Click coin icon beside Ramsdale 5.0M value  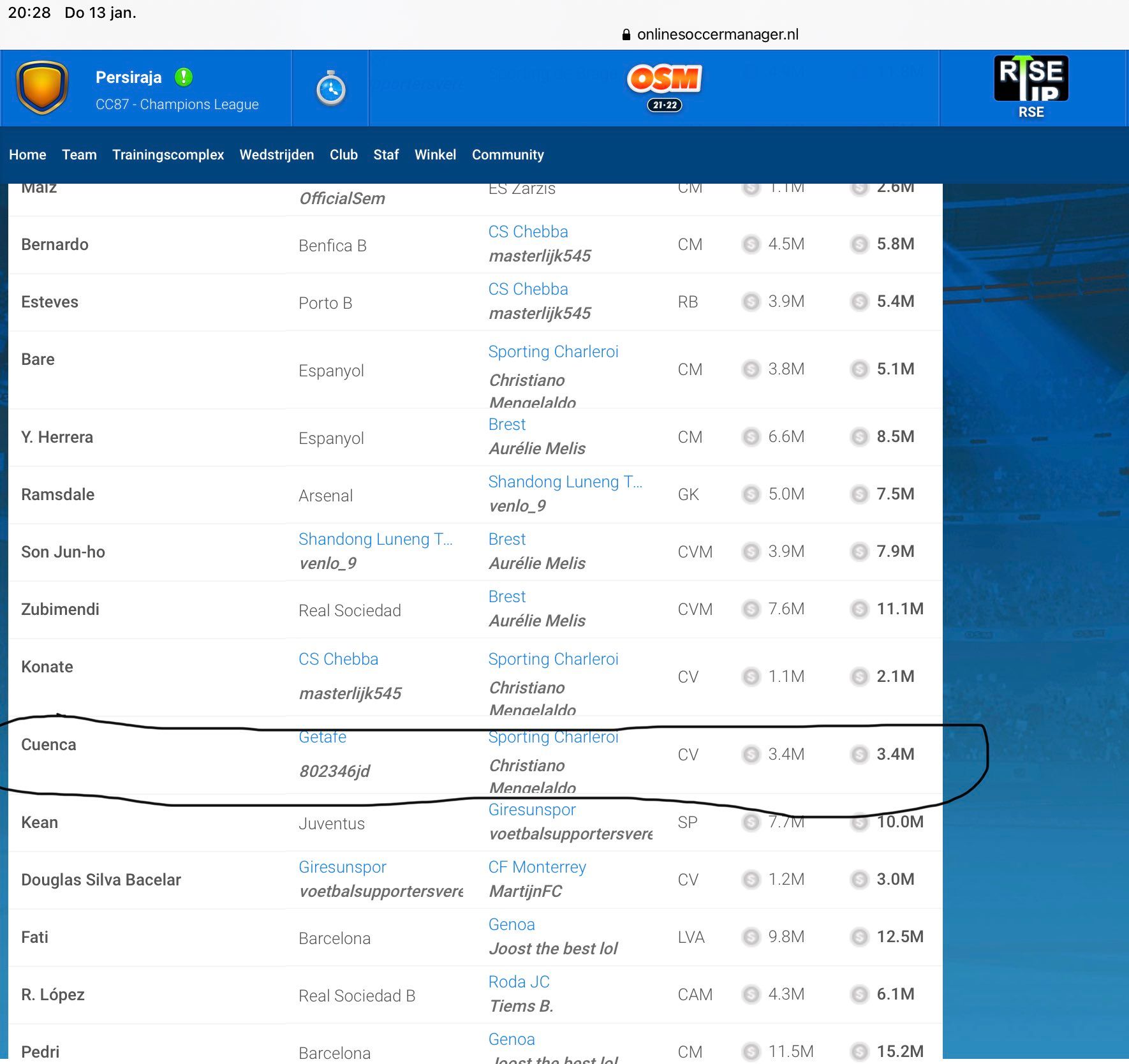pos(751,494)
